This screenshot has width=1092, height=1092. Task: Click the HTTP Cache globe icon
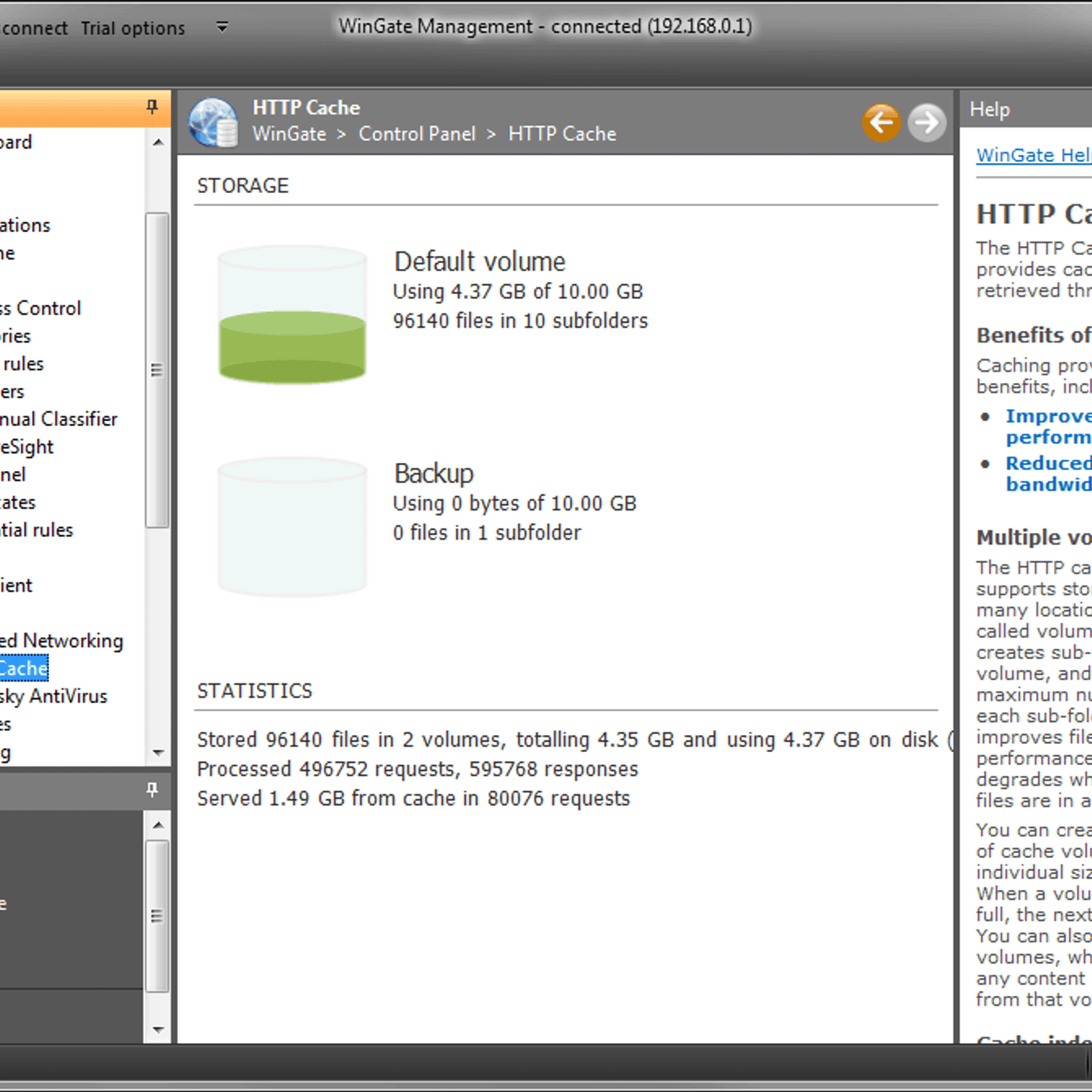click(x=214, y=123)
